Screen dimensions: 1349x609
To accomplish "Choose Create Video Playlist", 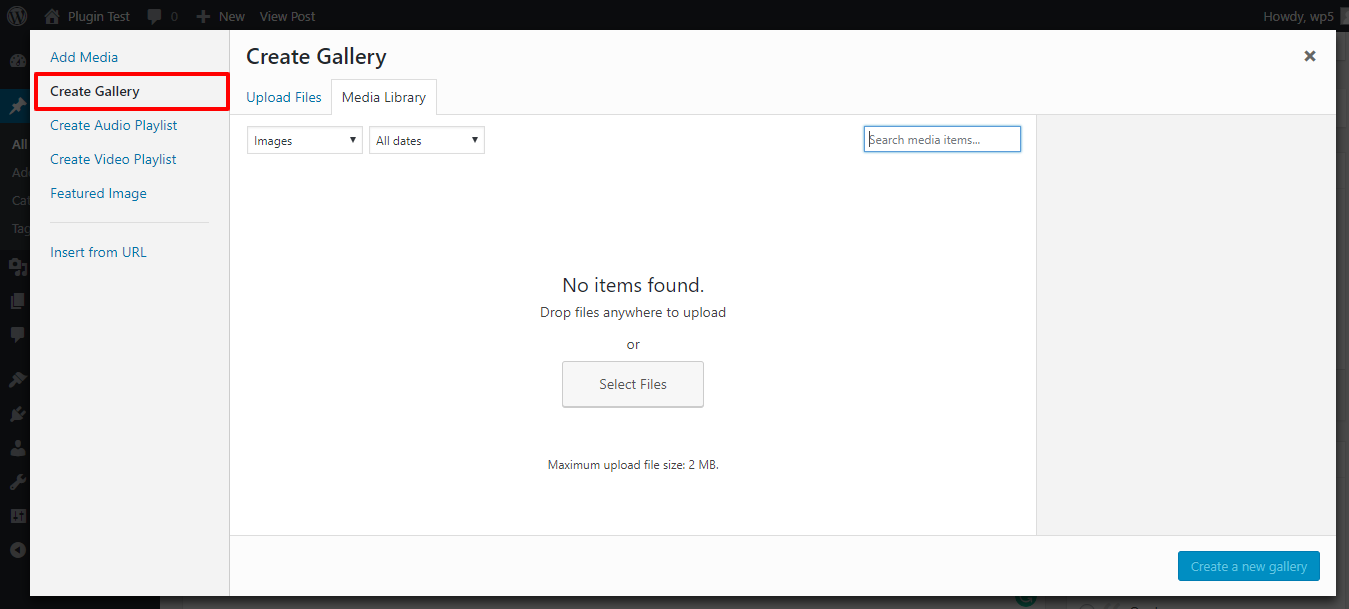I will (x=113, y=159).
